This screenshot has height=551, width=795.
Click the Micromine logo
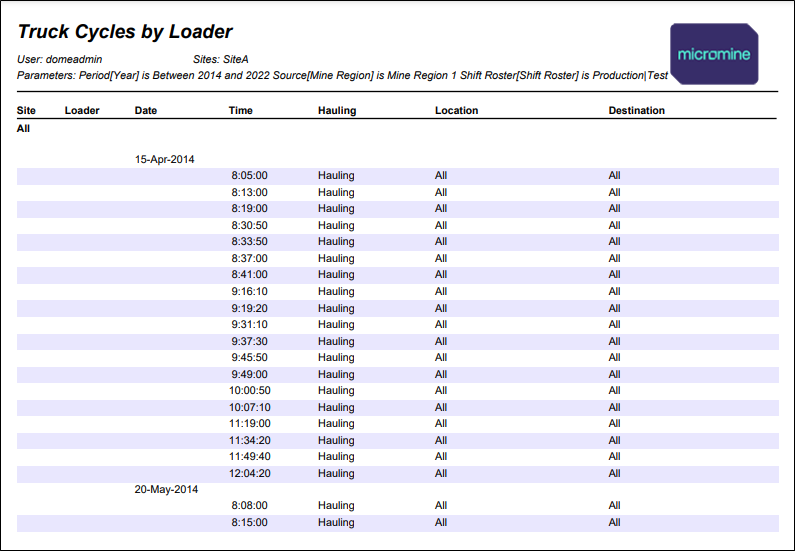tap(714, 54)
